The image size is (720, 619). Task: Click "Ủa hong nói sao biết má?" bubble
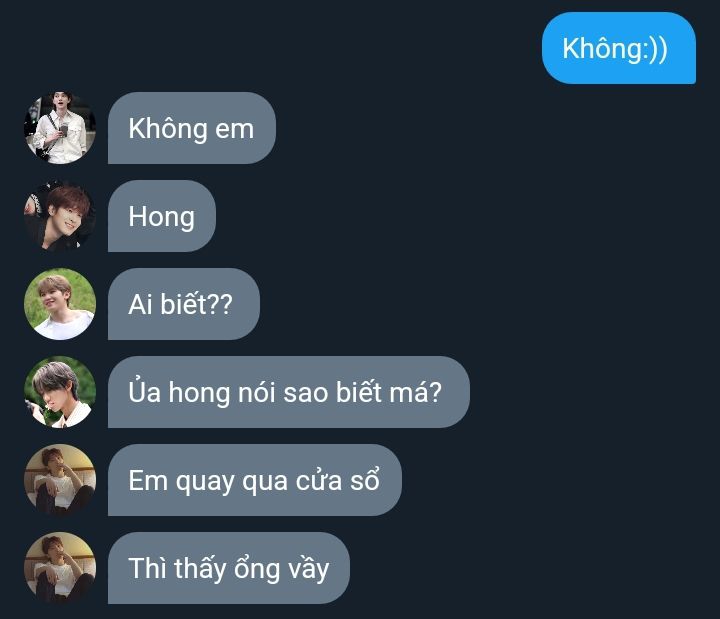coord(289,392)
